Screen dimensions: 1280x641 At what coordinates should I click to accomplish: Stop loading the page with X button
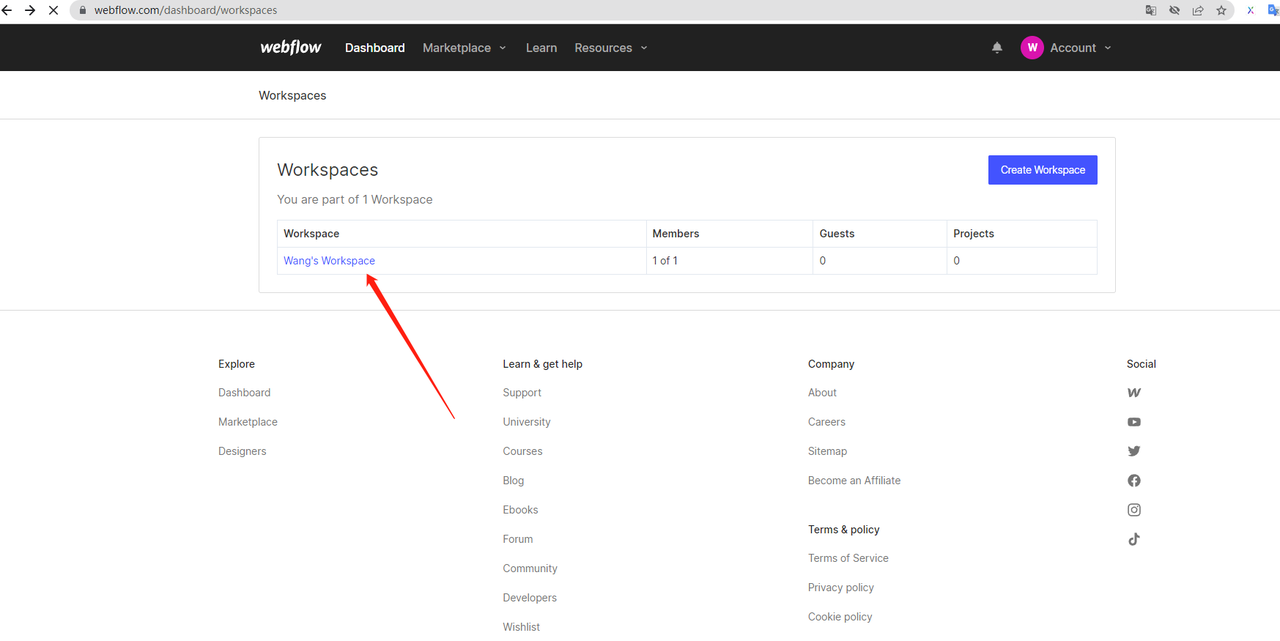(x=54, y=10)
